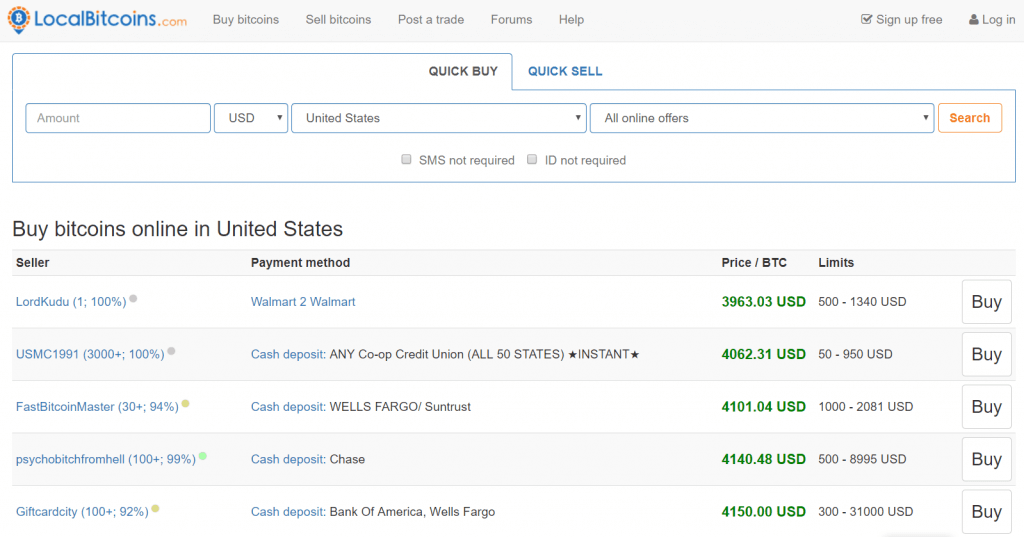The height and width of the screenshot is (537, 1024).
Task: Open Sell bitcoins menu item
Action: pyautogui.click(x=338, y=20)
